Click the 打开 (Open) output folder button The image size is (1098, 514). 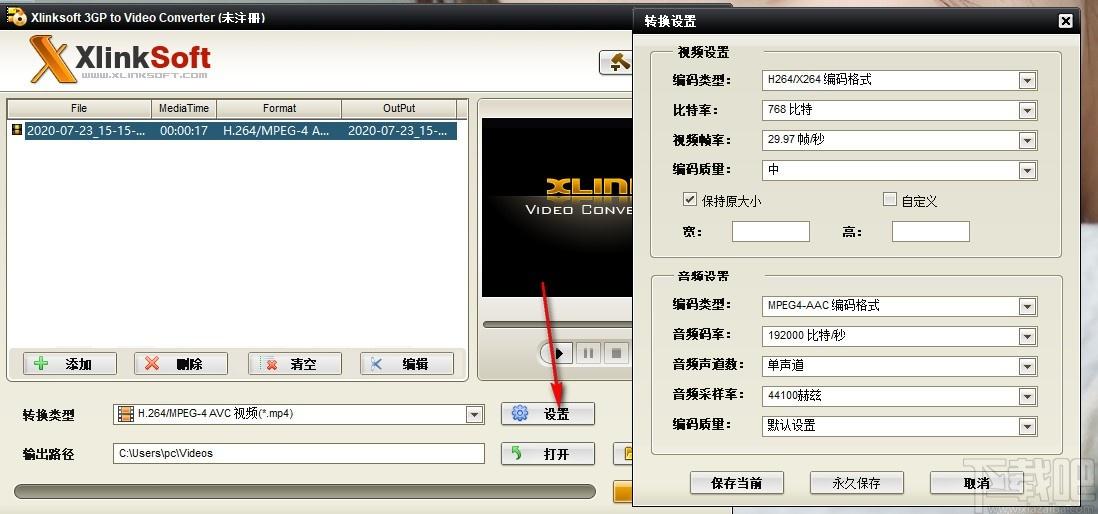point(548,454)
